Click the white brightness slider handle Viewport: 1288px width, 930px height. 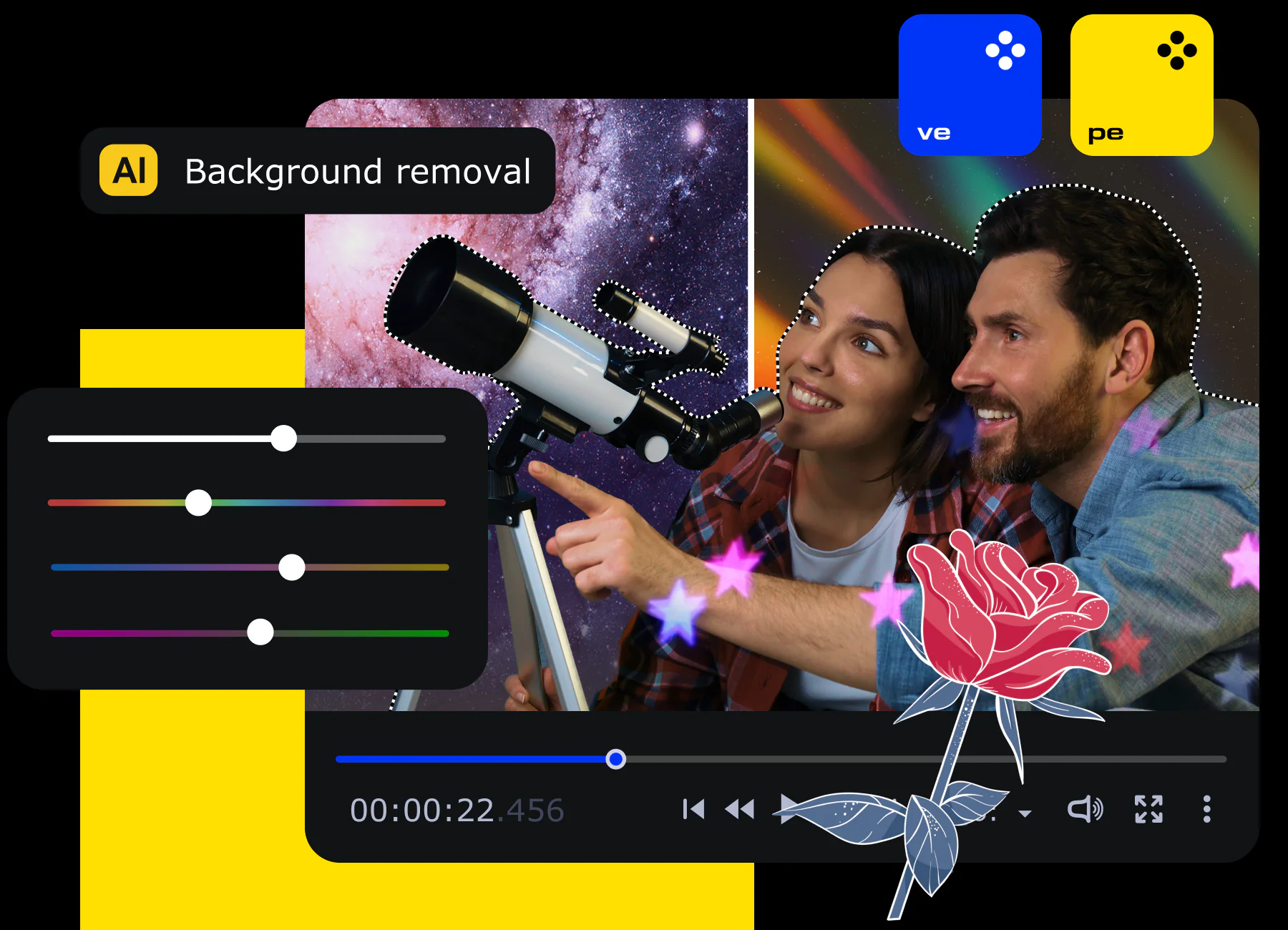283,439
